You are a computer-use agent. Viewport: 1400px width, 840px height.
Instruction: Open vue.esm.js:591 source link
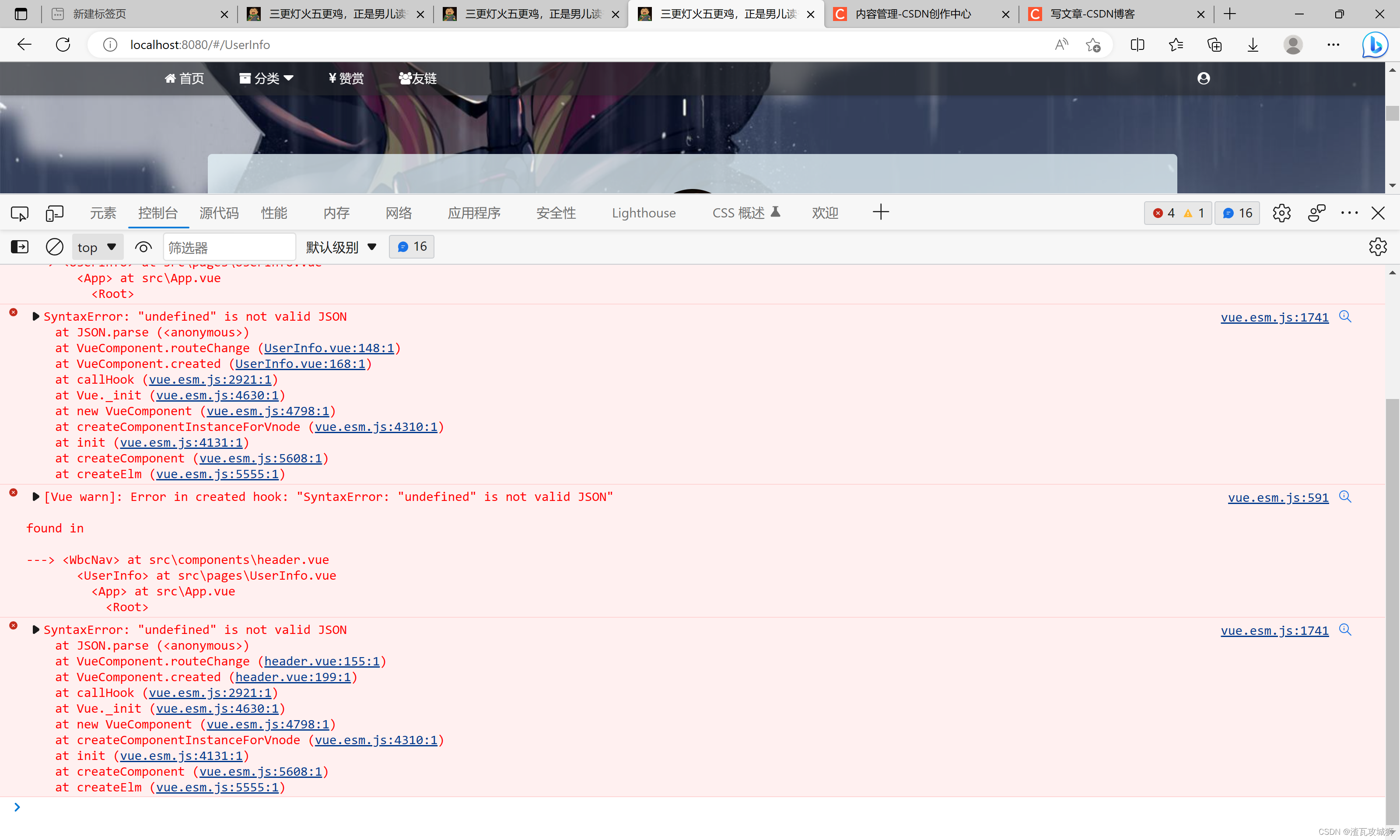tap(1278, 497)
